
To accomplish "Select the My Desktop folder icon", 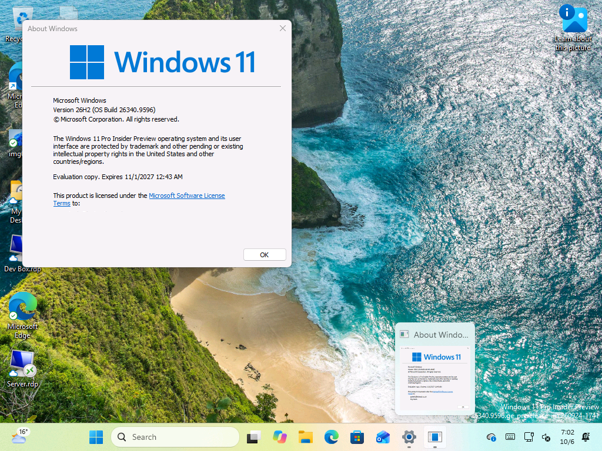I will coord(16,202).
